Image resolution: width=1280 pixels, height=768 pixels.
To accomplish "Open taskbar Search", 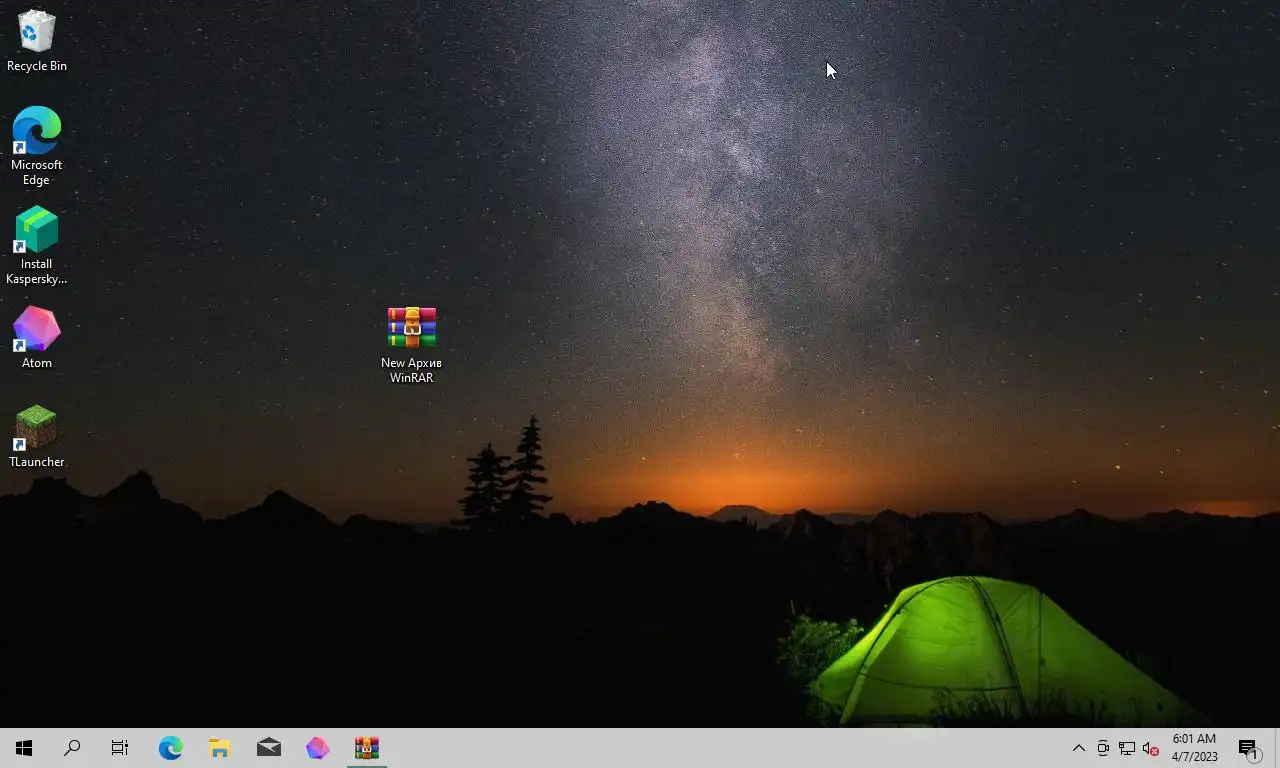I will click(72, 748).
